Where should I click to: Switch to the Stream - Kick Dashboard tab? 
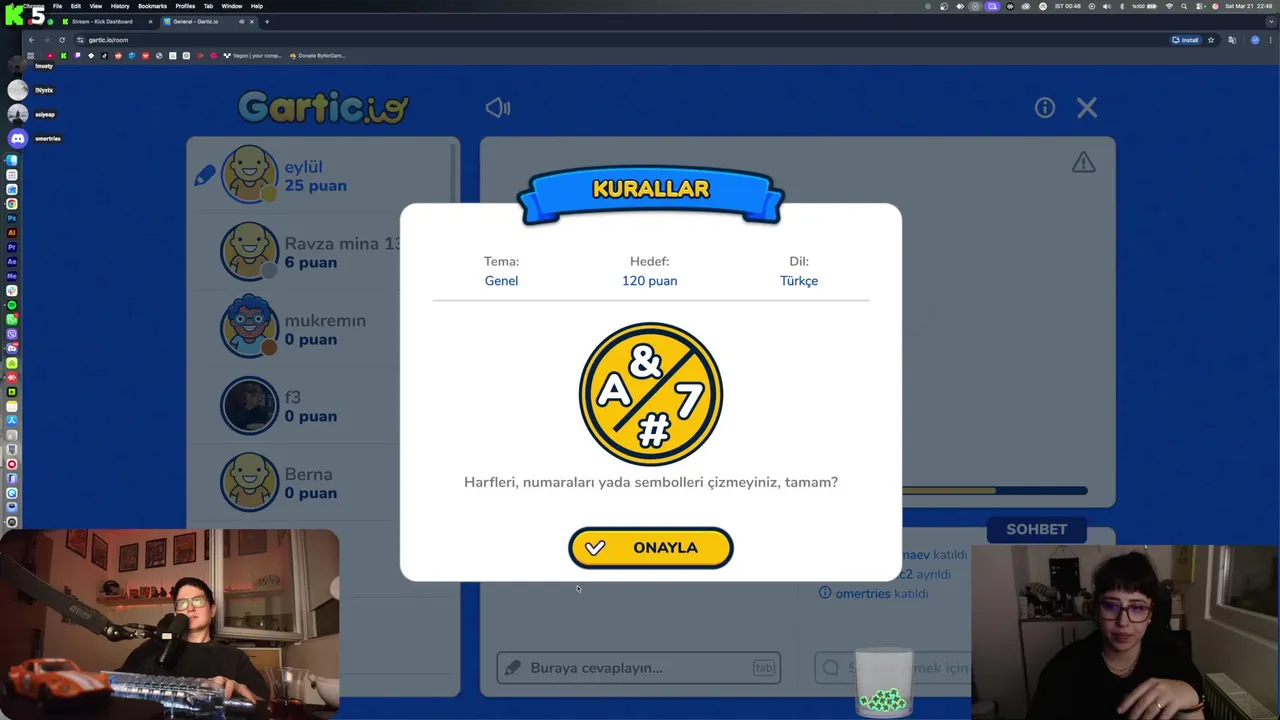(107, 21)
